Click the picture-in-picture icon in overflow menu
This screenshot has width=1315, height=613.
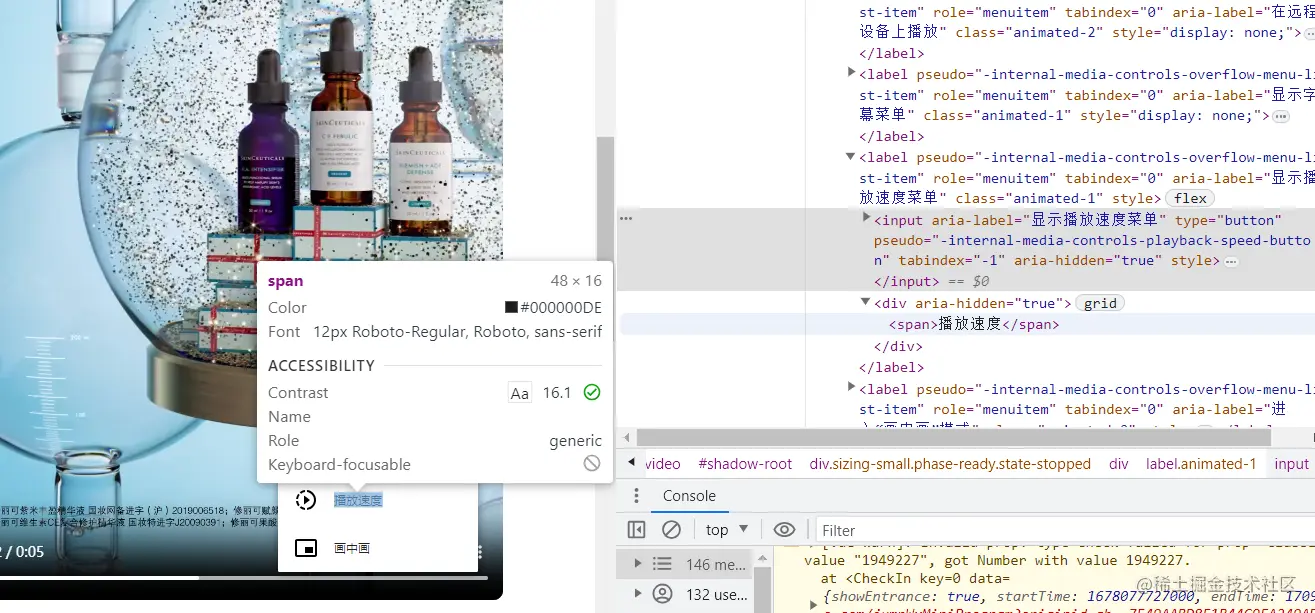(306, 548)
